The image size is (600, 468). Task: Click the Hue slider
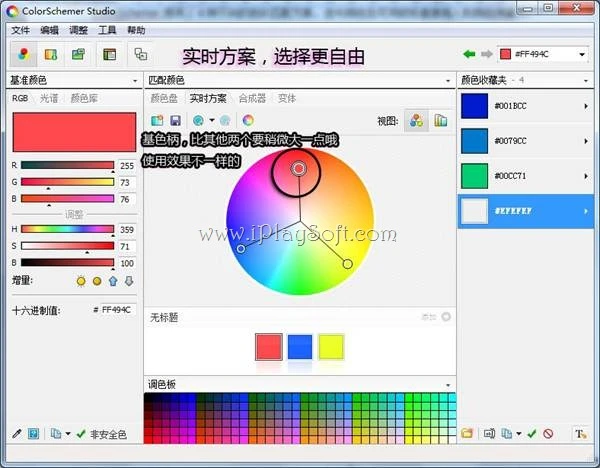pos(67,229)
